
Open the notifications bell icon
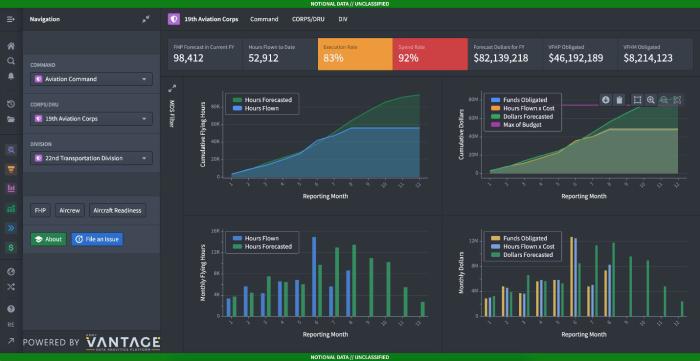[x=11, y=76]
